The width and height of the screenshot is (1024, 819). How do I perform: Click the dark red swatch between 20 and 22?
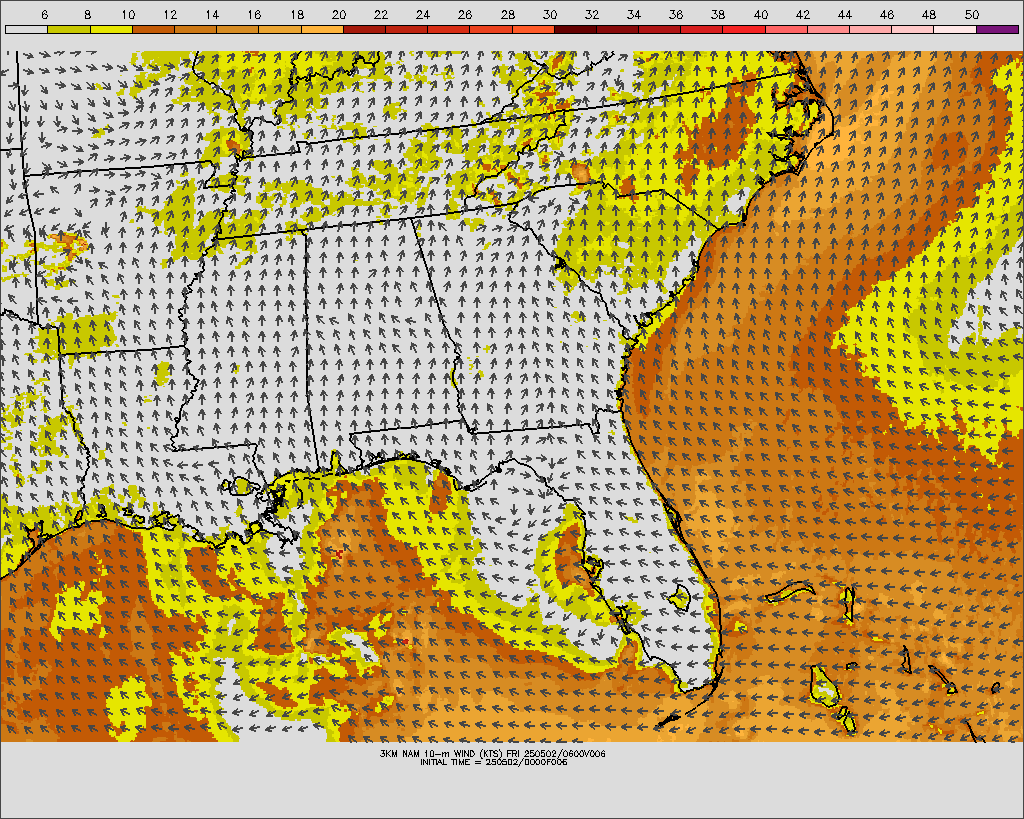[x=364, y=29]
